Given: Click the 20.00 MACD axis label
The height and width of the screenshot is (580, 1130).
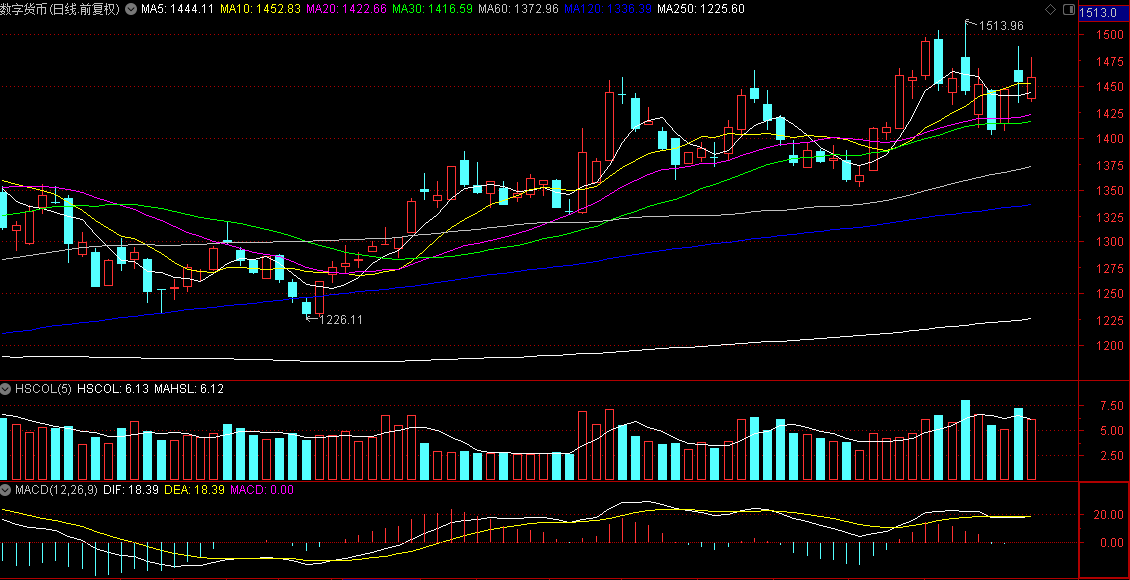Looking at the screenshot, I should pyautogui.click(x=1109, y=514).
